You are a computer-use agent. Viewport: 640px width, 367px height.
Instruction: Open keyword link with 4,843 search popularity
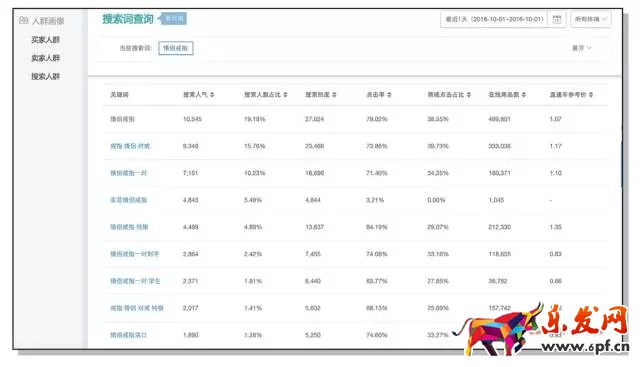click(128, 200)
